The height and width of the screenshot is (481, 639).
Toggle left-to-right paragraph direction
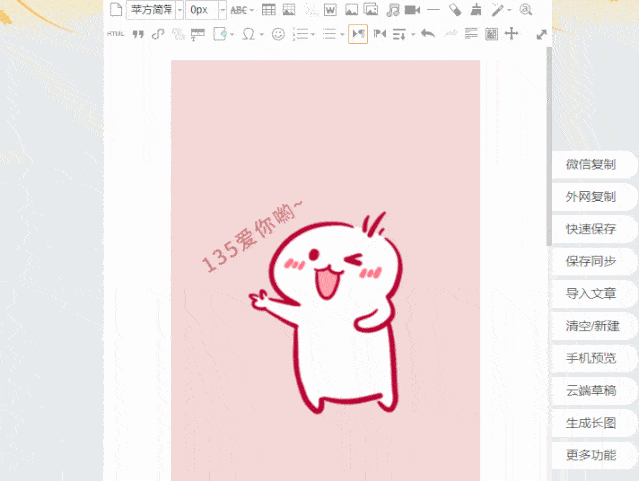tap(357, 34)
